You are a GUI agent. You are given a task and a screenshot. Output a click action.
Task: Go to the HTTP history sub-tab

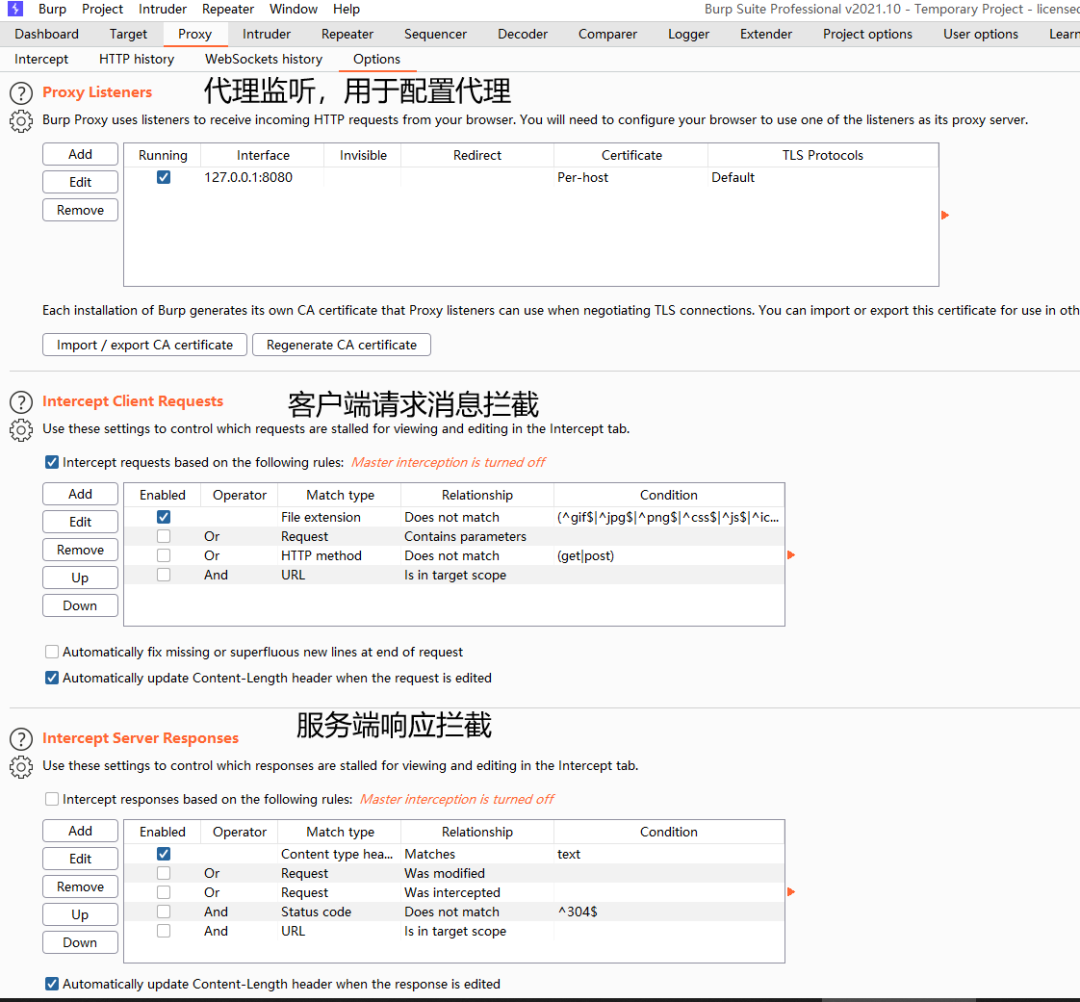(x=136, y=59)
